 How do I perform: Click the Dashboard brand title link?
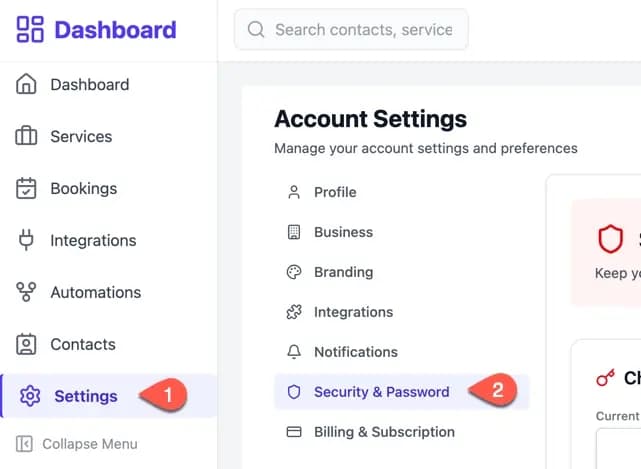point(115,30)
